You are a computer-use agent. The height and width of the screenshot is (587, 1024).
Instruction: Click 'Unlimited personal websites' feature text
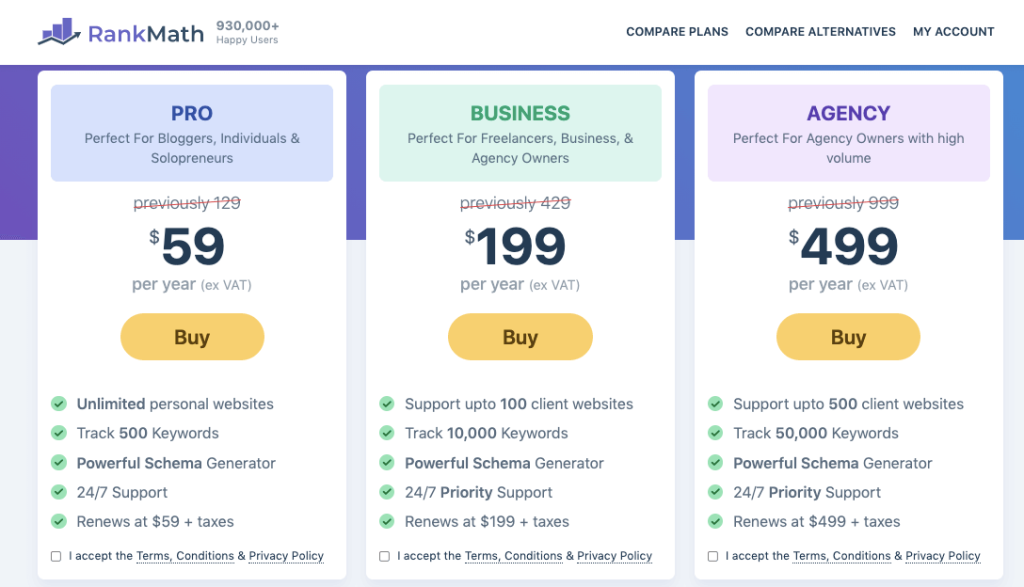click(175, 404)
